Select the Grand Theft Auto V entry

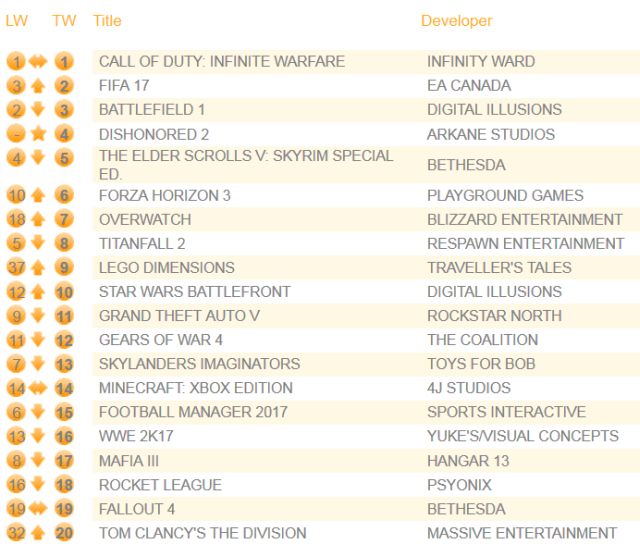(179, 316)
